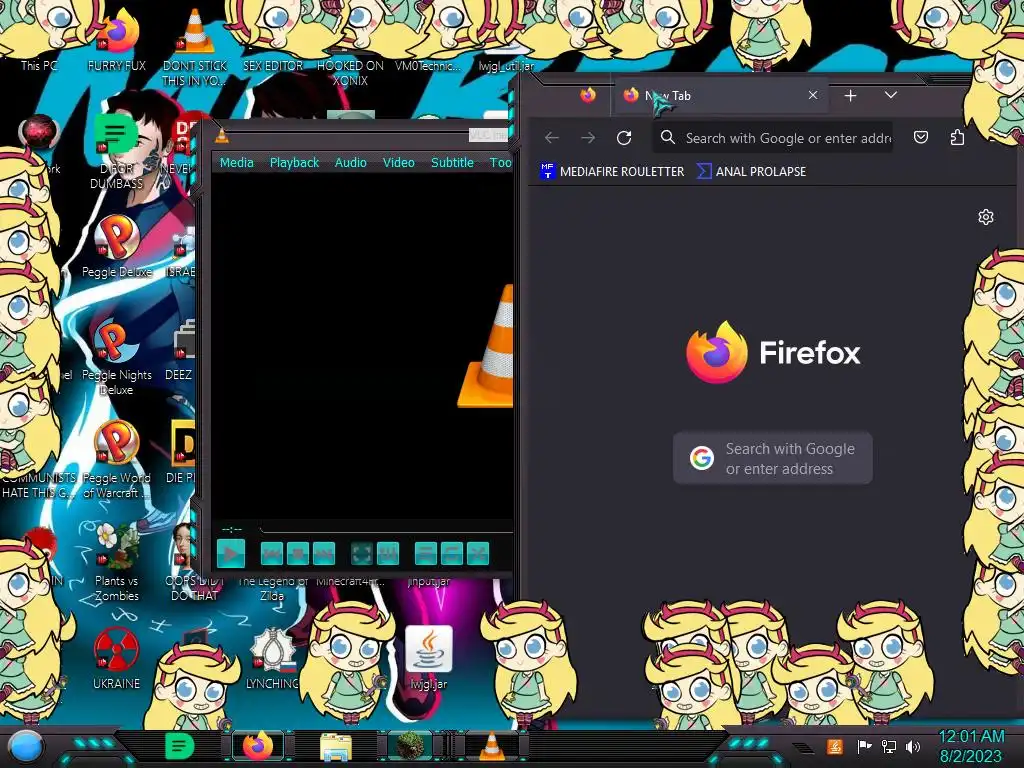Click the VLC cone icon in title bar
The image size is (1024, 768).
[x=222, y=135]
